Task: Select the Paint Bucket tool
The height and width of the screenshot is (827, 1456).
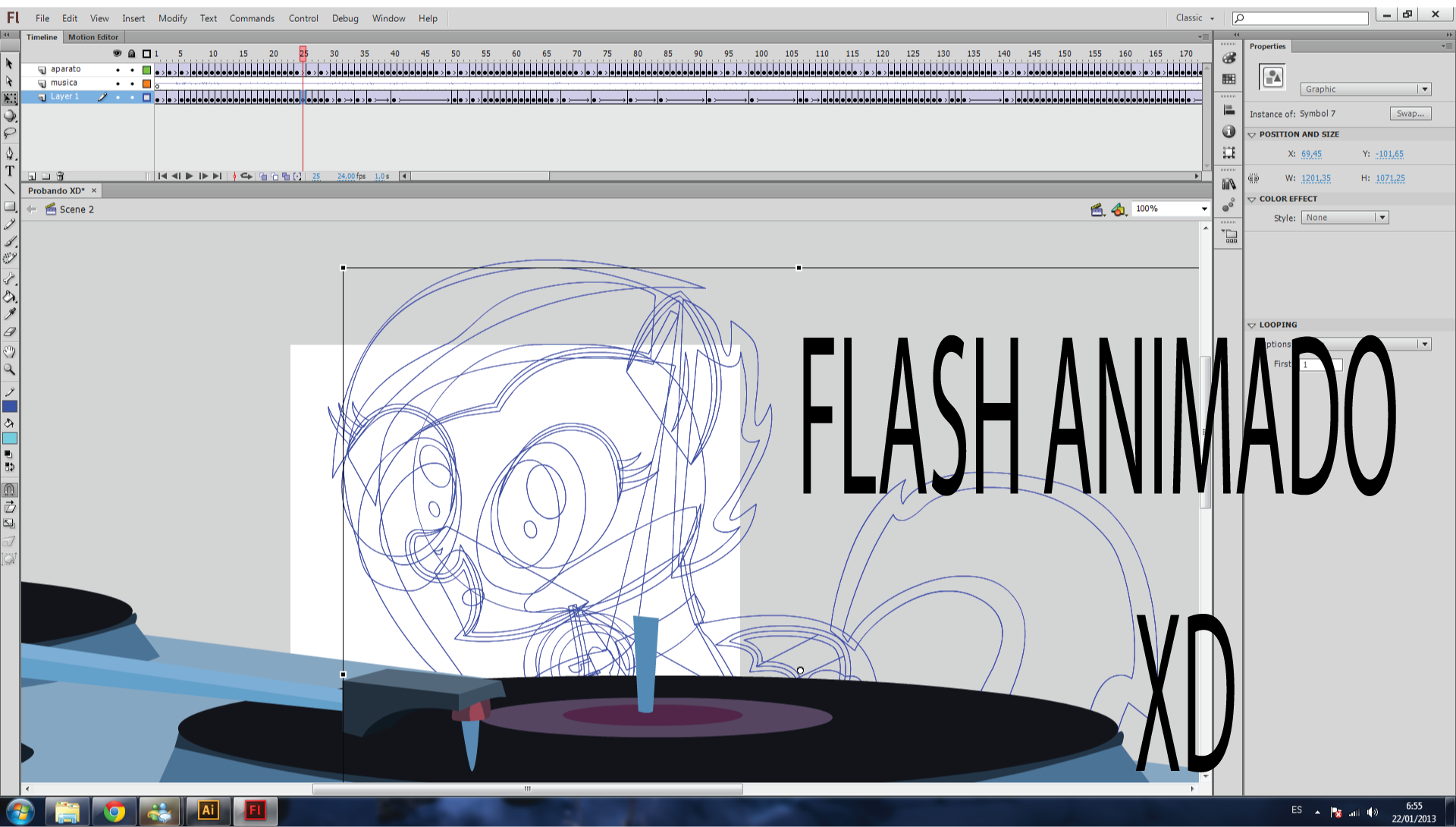Action: [9, 297]
